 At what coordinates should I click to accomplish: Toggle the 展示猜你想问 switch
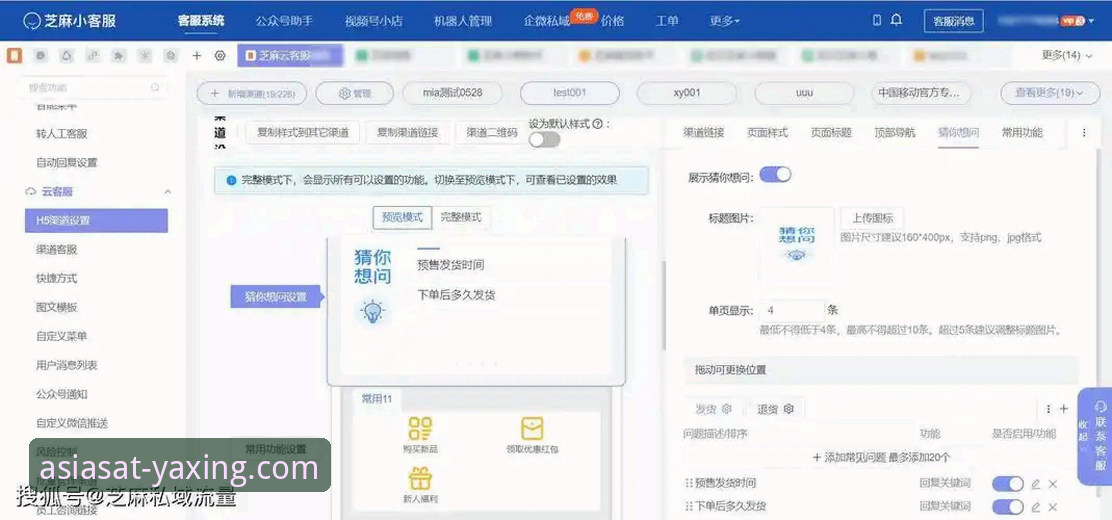click(775, 175)
